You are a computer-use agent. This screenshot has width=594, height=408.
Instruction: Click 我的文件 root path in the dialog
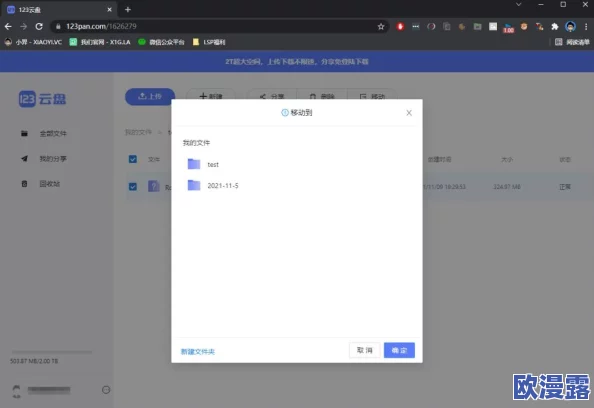[x=196, y=143]
